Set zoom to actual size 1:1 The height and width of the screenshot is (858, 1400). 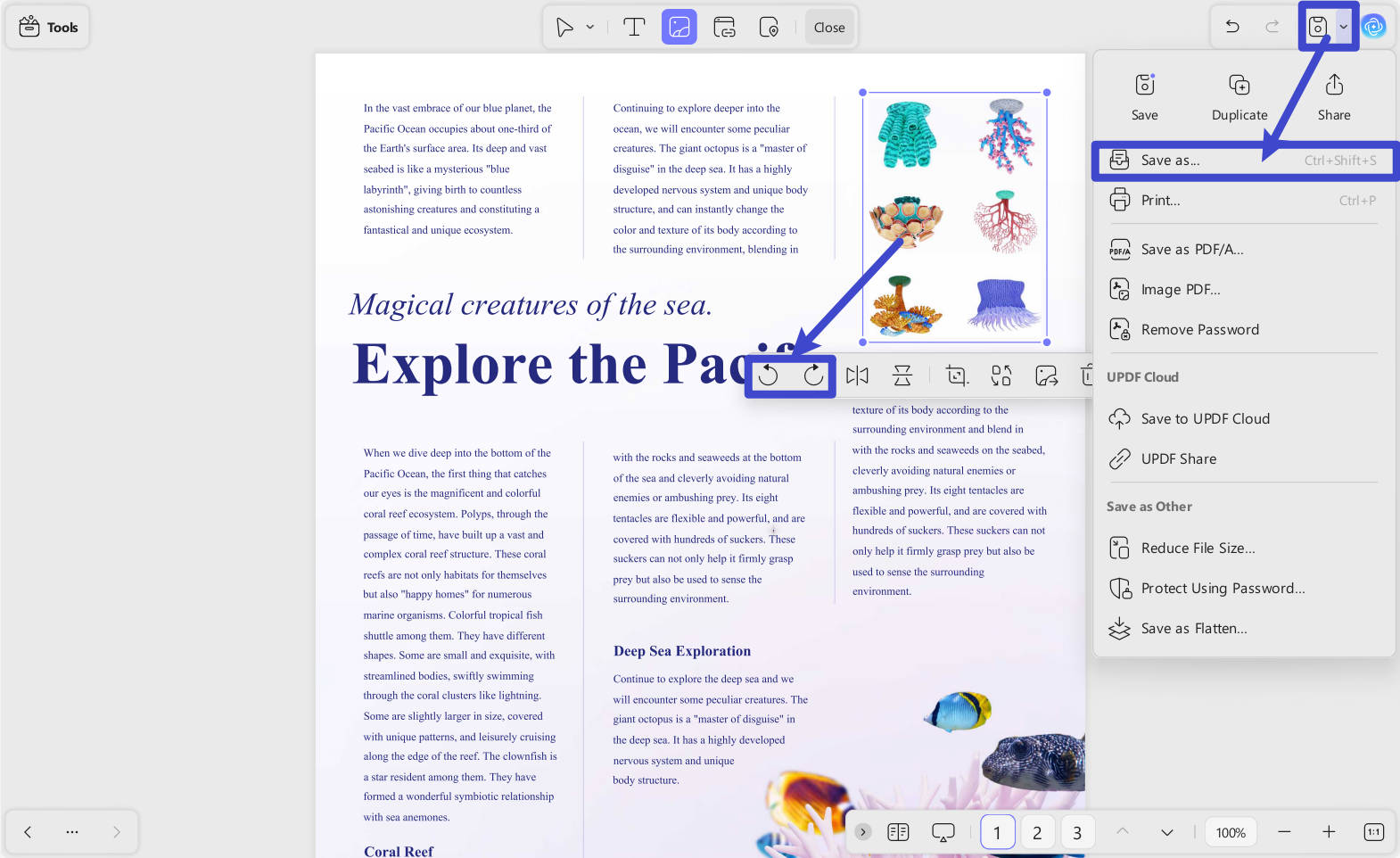point(1373,832)
